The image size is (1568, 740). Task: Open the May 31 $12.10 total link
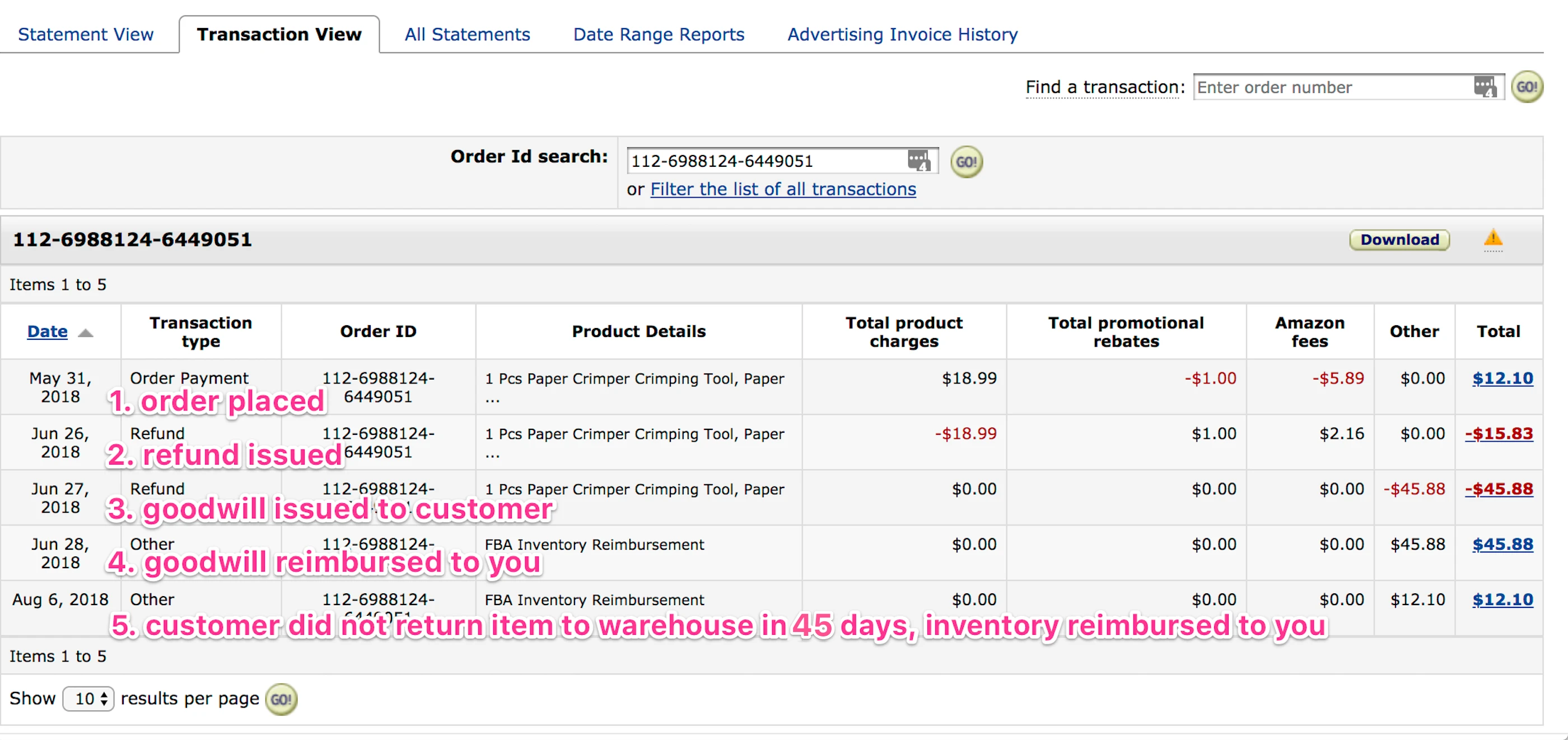coord(1502,378)
